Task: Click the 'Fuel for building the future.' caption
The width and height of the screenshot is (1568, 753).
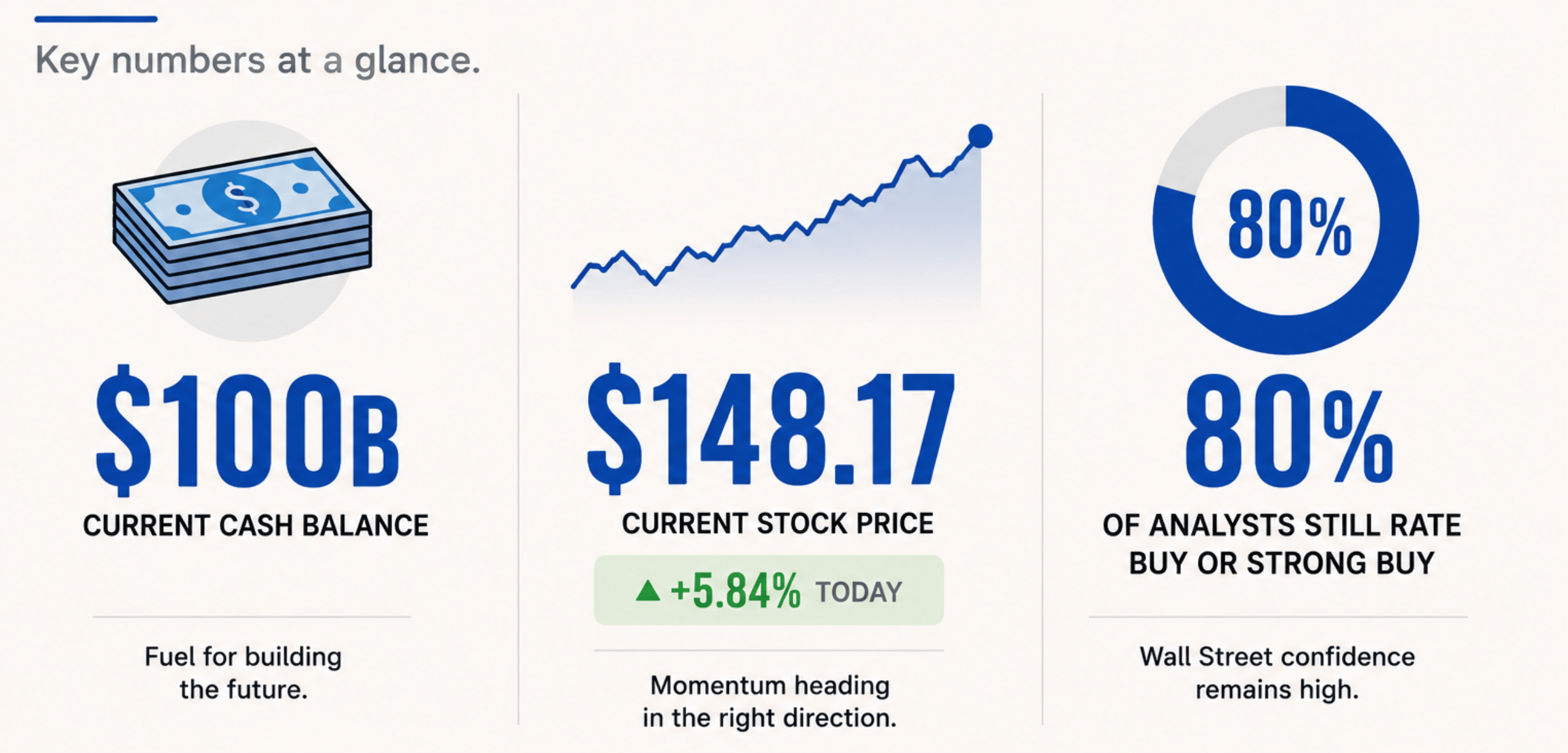Action: (244, 673)
